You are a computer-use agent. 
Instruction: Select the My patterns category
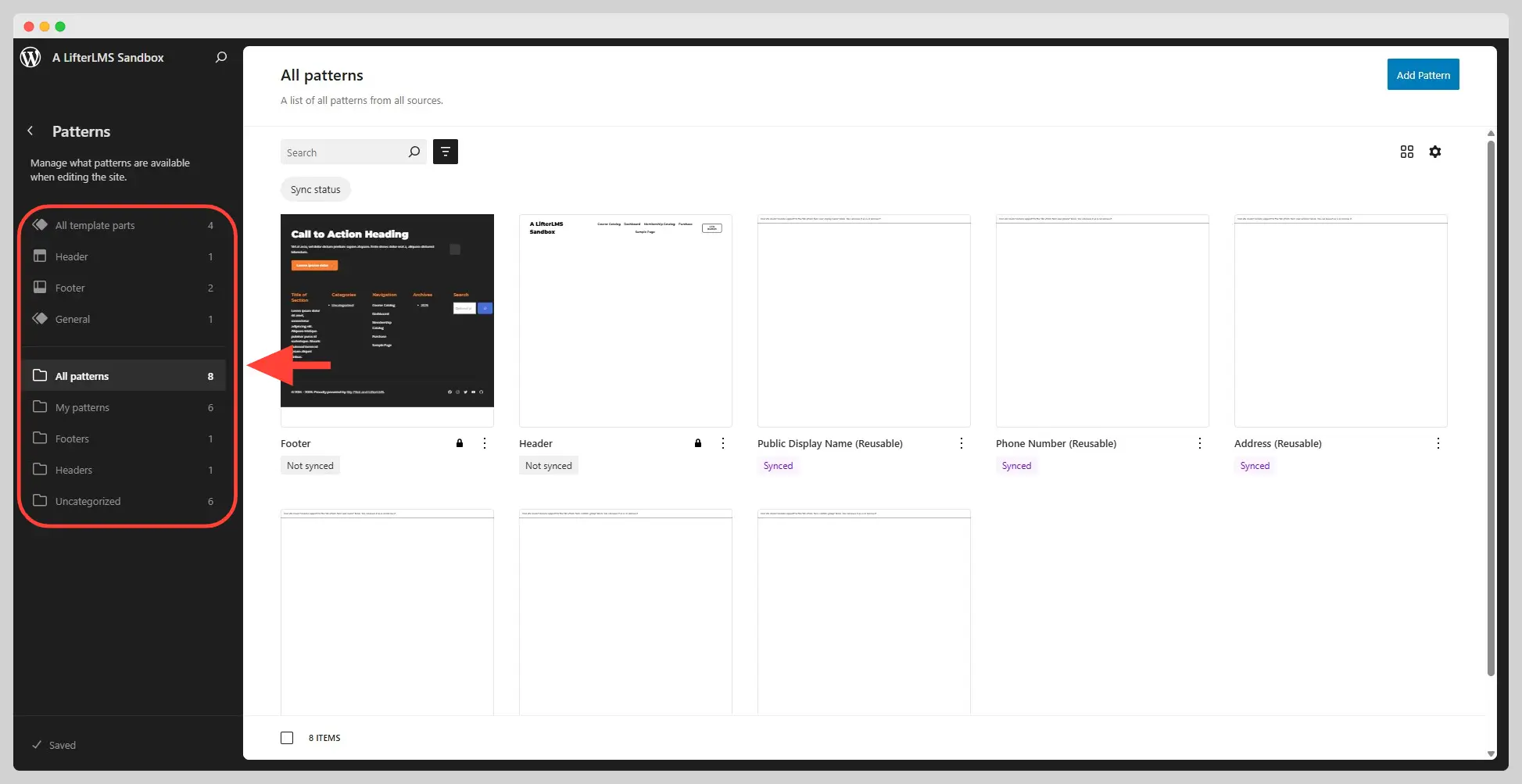click(82, 406)
